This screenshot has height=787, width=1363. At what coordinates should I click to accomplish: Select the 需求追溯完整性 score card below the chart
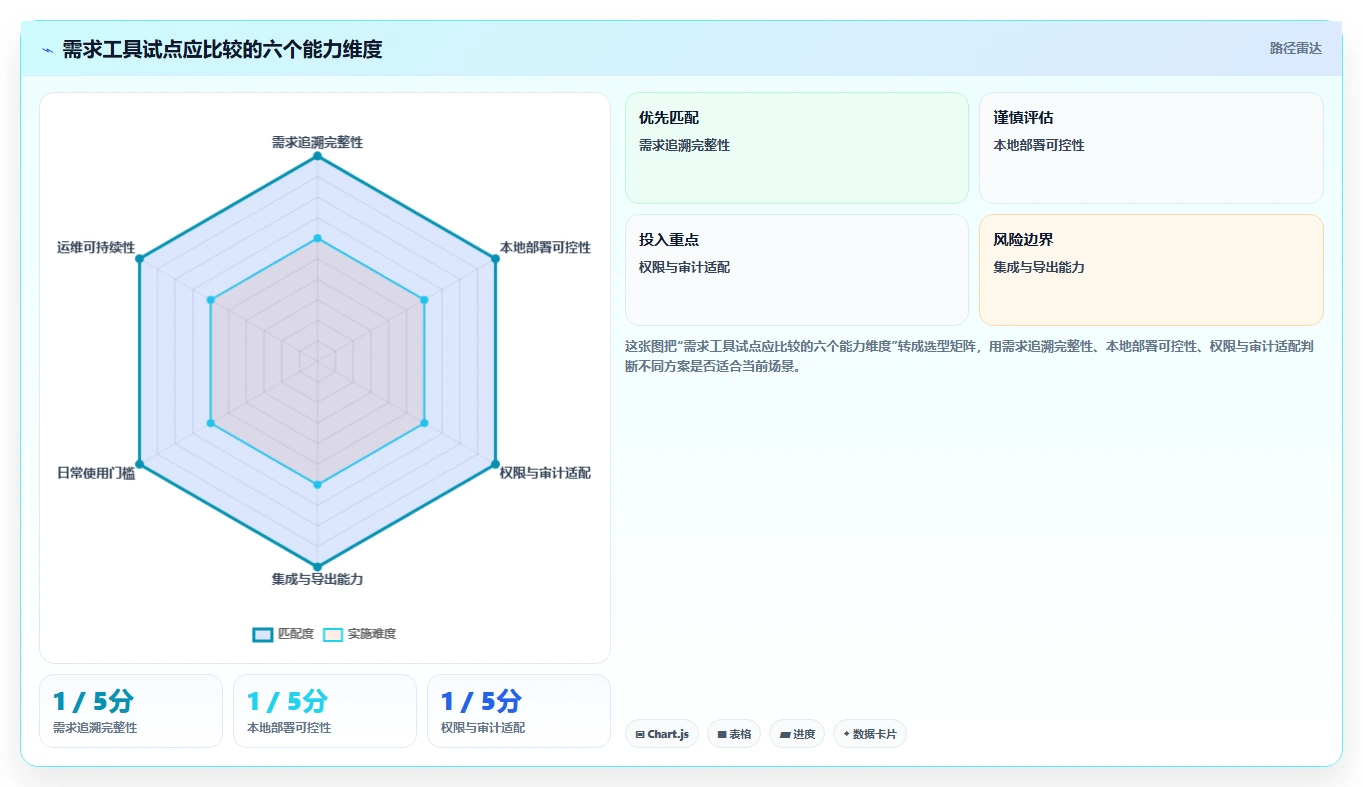pos(131,711)
